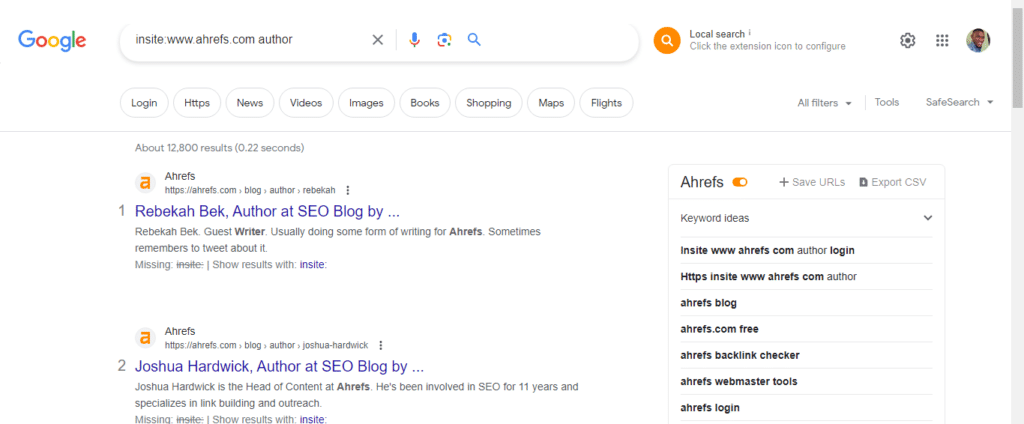The height and width of the screenshot is (424, 1024).
Task: Select keyword idea 'ahrefs.com free'
Action: tap(719, 329)
